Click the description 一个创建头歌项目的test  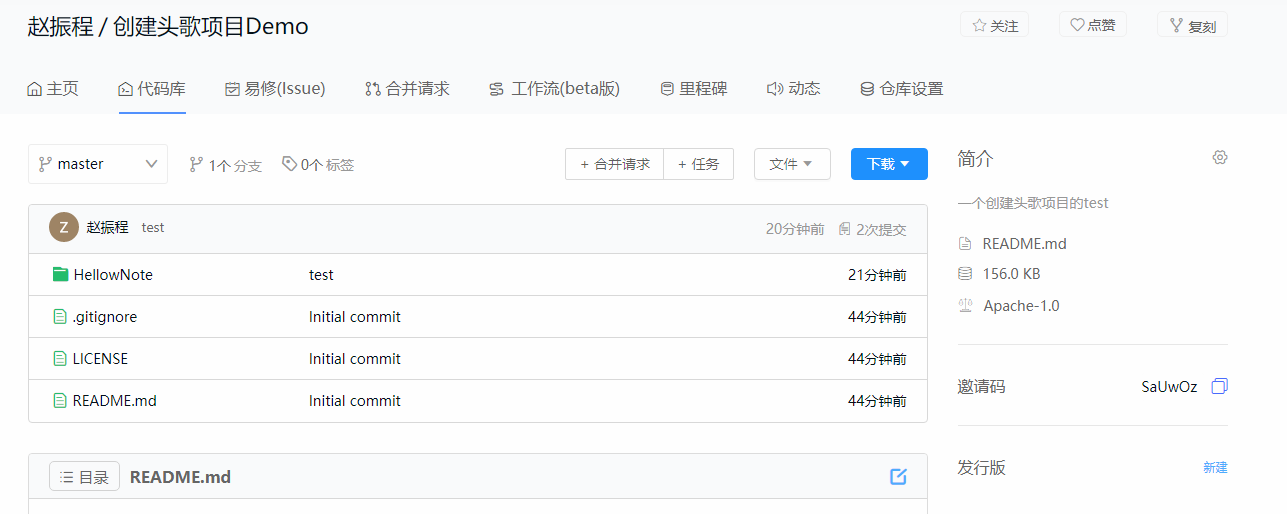pyautogui.click(x=1033, y=203)
